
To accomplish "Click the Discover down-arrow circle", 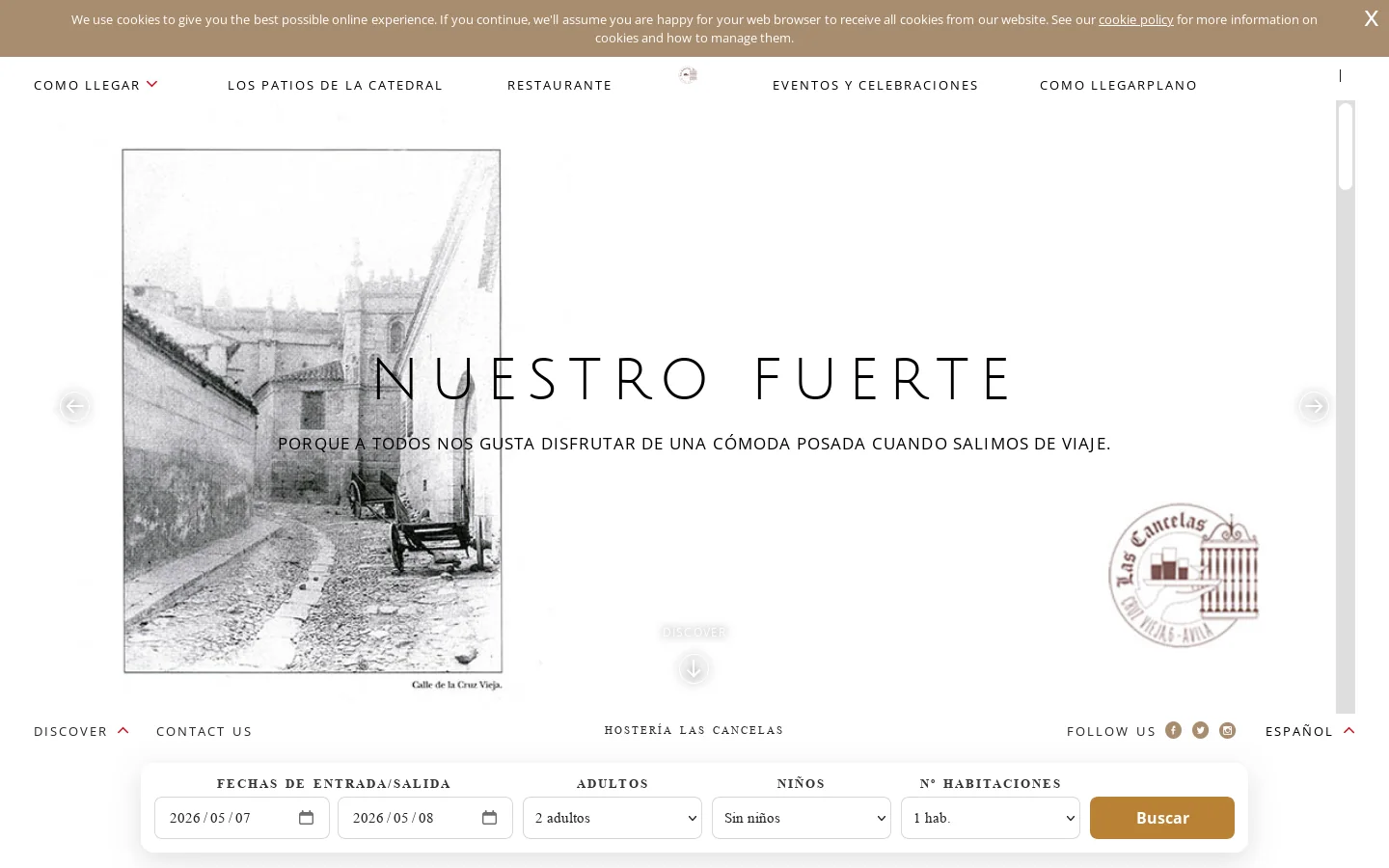I will point(694,667).
